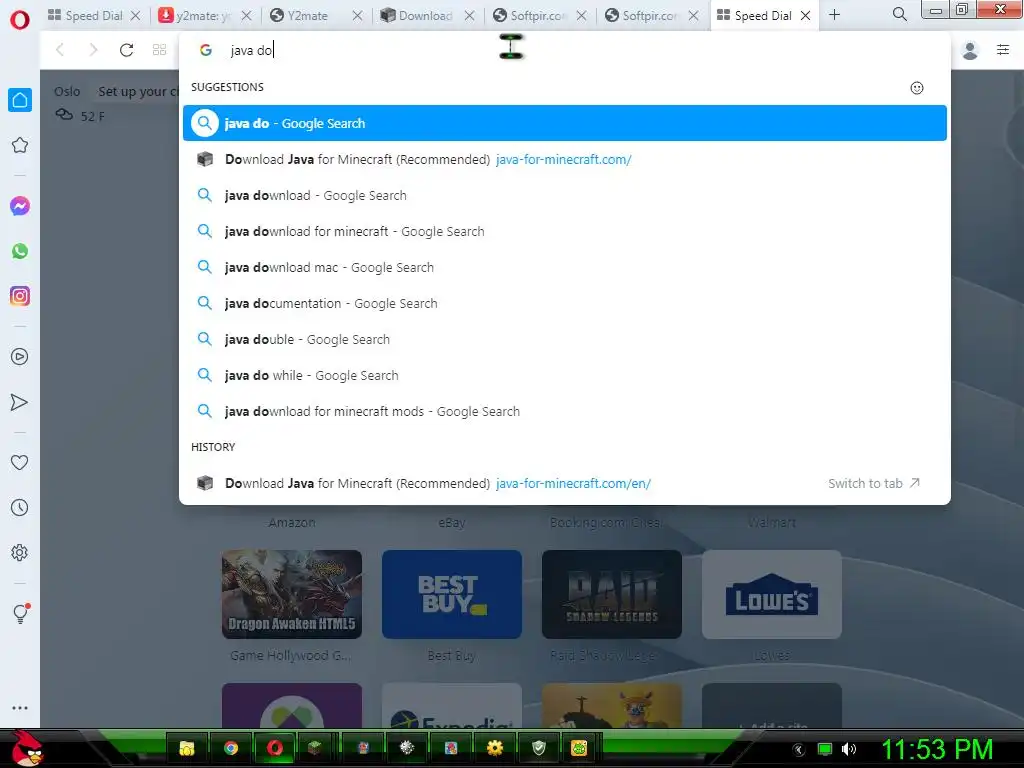1024x768 pixels.
Task: Open a new tab with plus button
Action: point(835,15)
